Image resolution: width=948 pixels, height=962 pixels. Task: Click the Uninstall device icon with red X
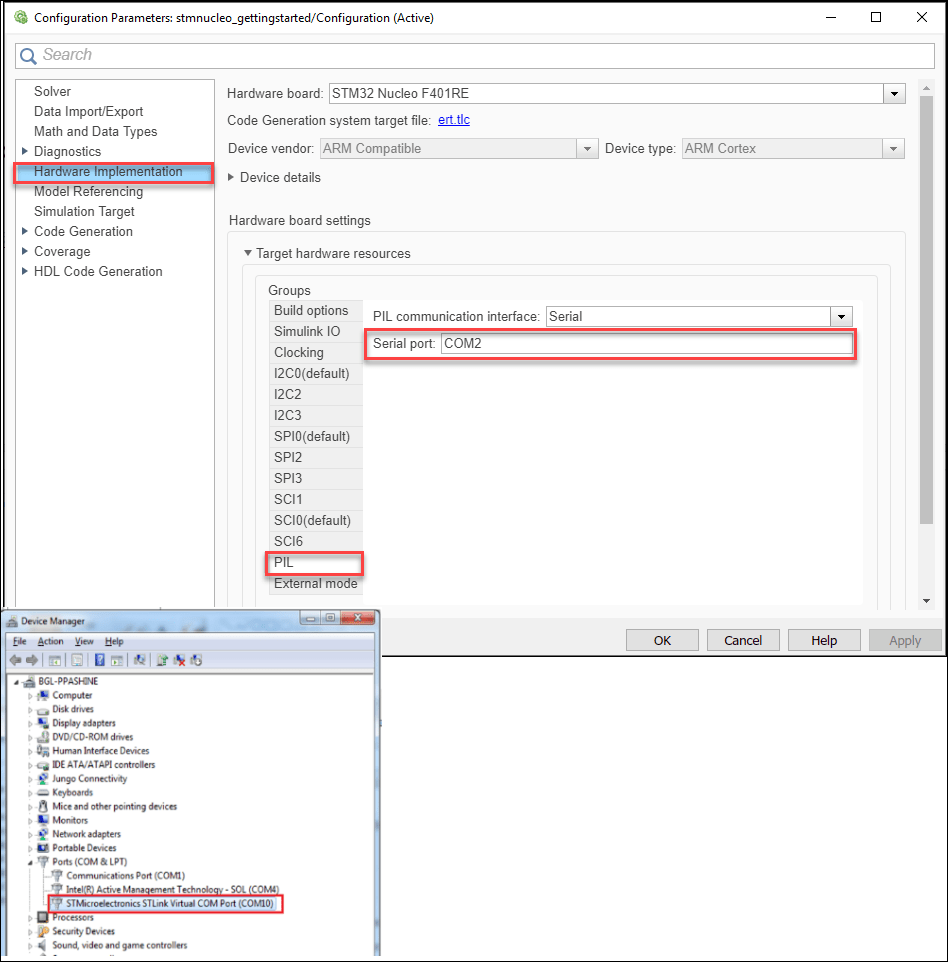[179, 660]
